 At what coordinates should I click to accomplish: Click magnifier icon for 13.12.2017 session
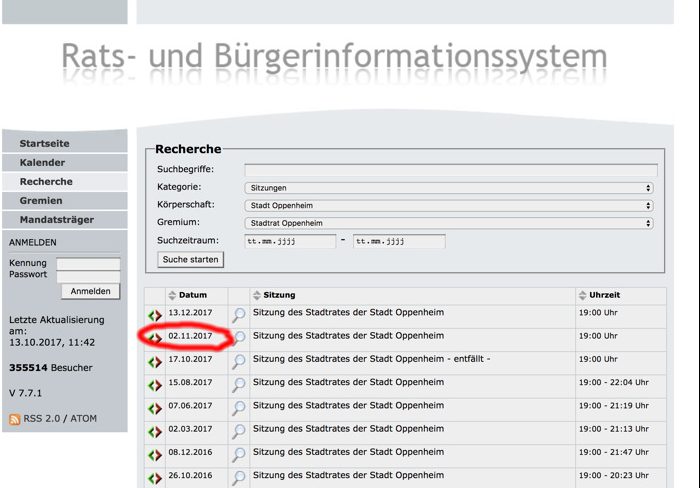(238, 315)
